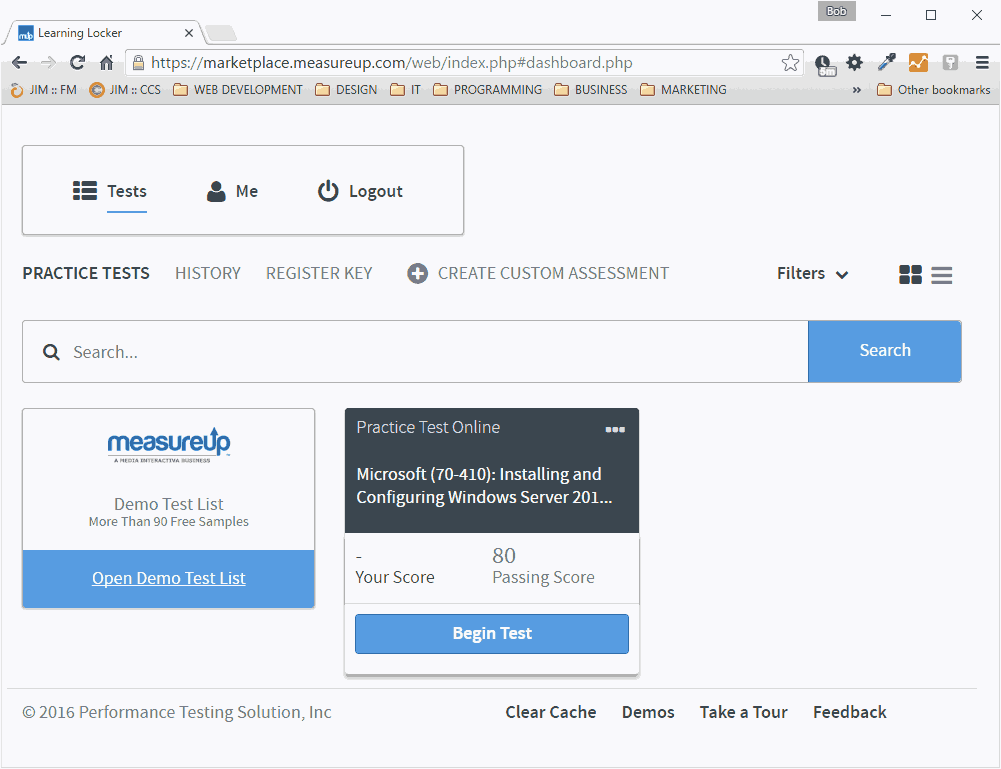Click the More Than 90 Free Samples text
The width and height of the screenshot is (1001, 769).
(169, 522)
